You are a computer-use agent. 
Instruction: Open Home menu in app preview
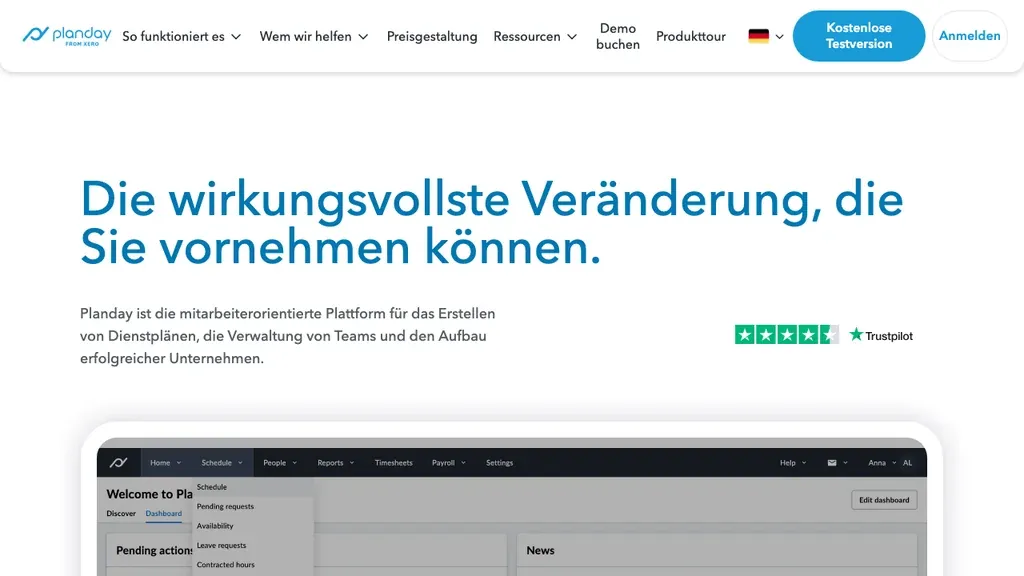tap(165, 462)
